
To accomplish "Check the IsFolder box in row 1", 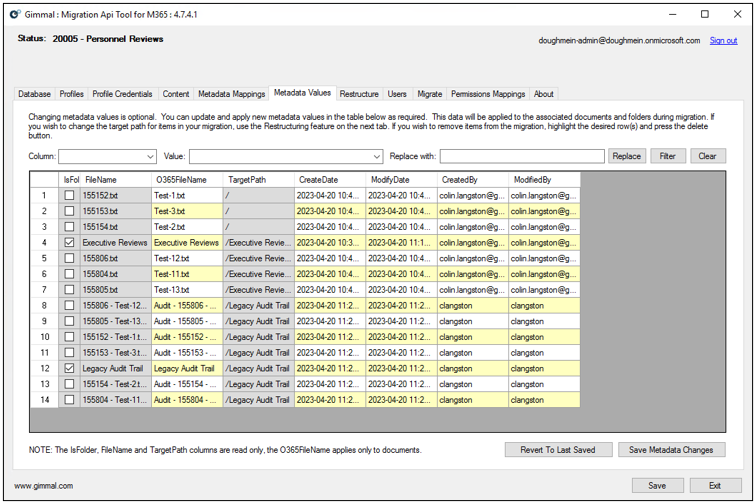I will tap(69, 196).
